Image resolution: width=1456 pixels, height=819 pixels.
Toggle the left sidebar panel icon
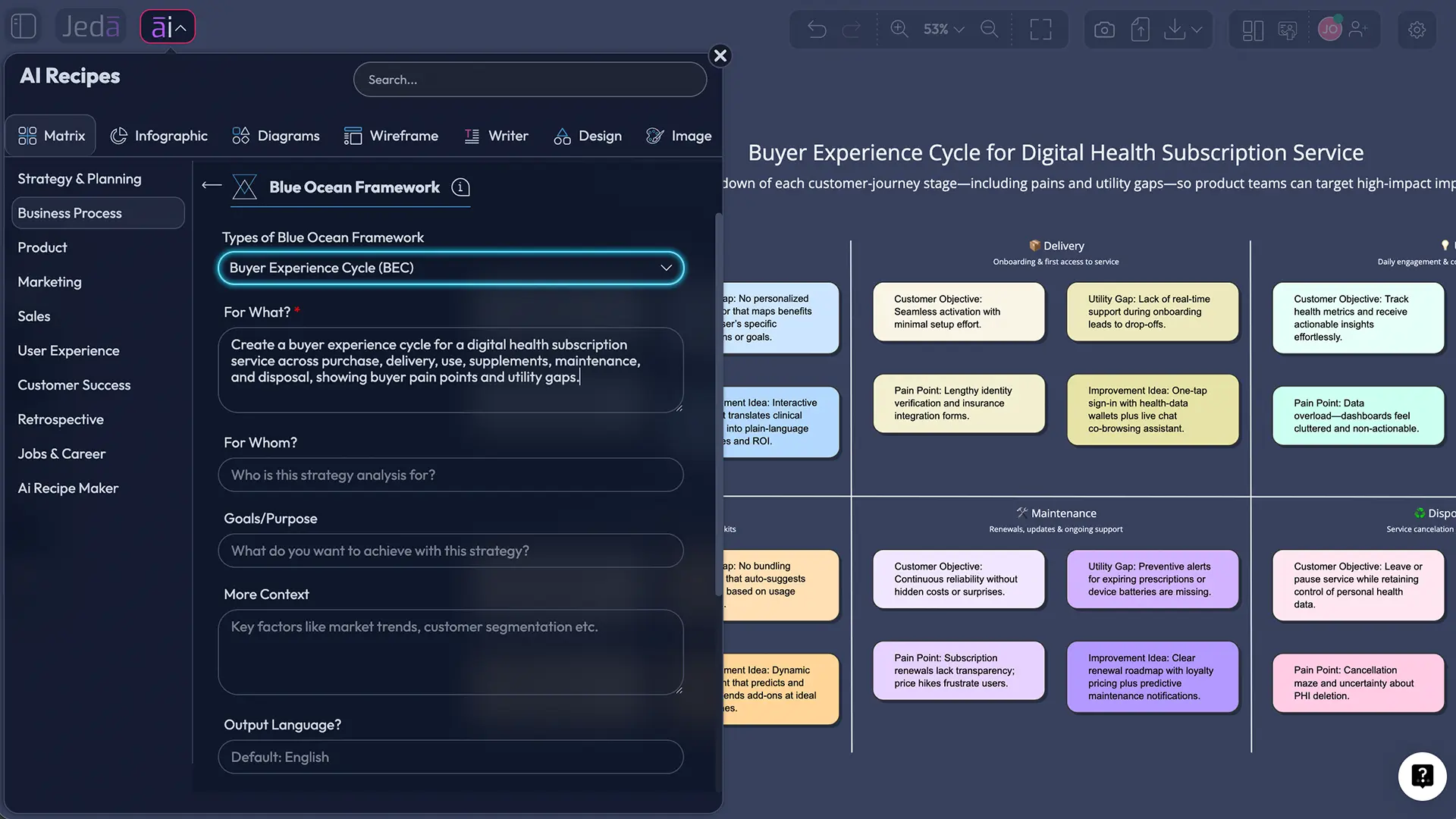click(24, 27)
